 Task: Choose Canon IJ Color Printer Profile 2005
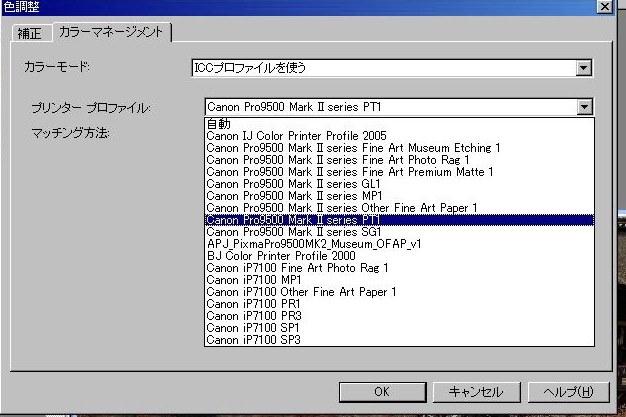399,136
